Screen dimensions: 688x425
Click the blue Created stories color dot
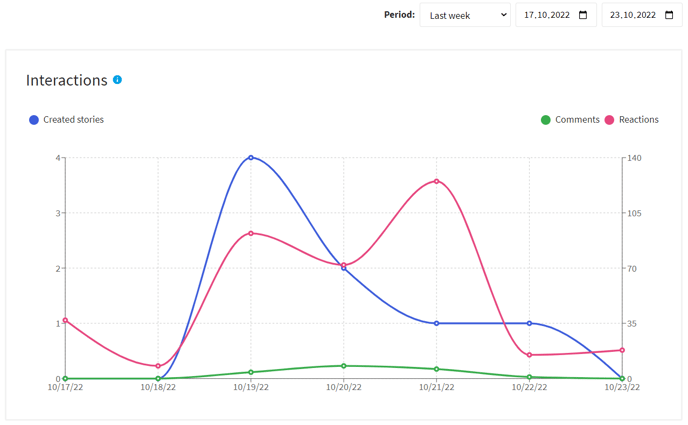[x=34, y=120]
